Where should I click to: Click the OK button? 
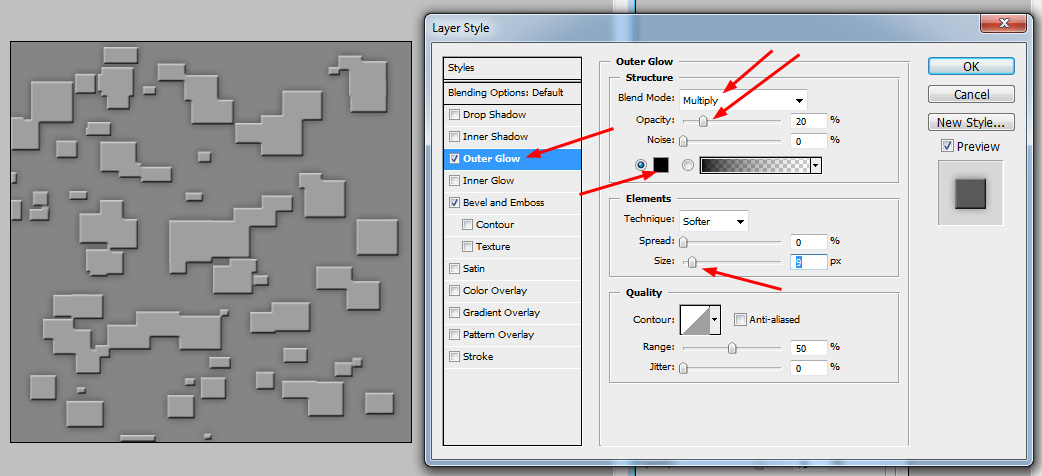pyautogui.click(x=971, y=66)
